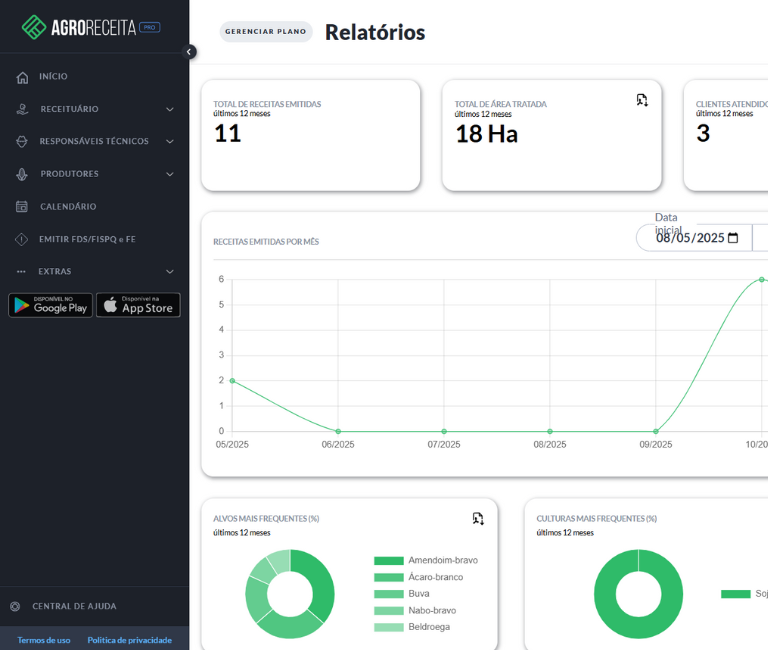Expand the Receituário submenu

[169, 109]
